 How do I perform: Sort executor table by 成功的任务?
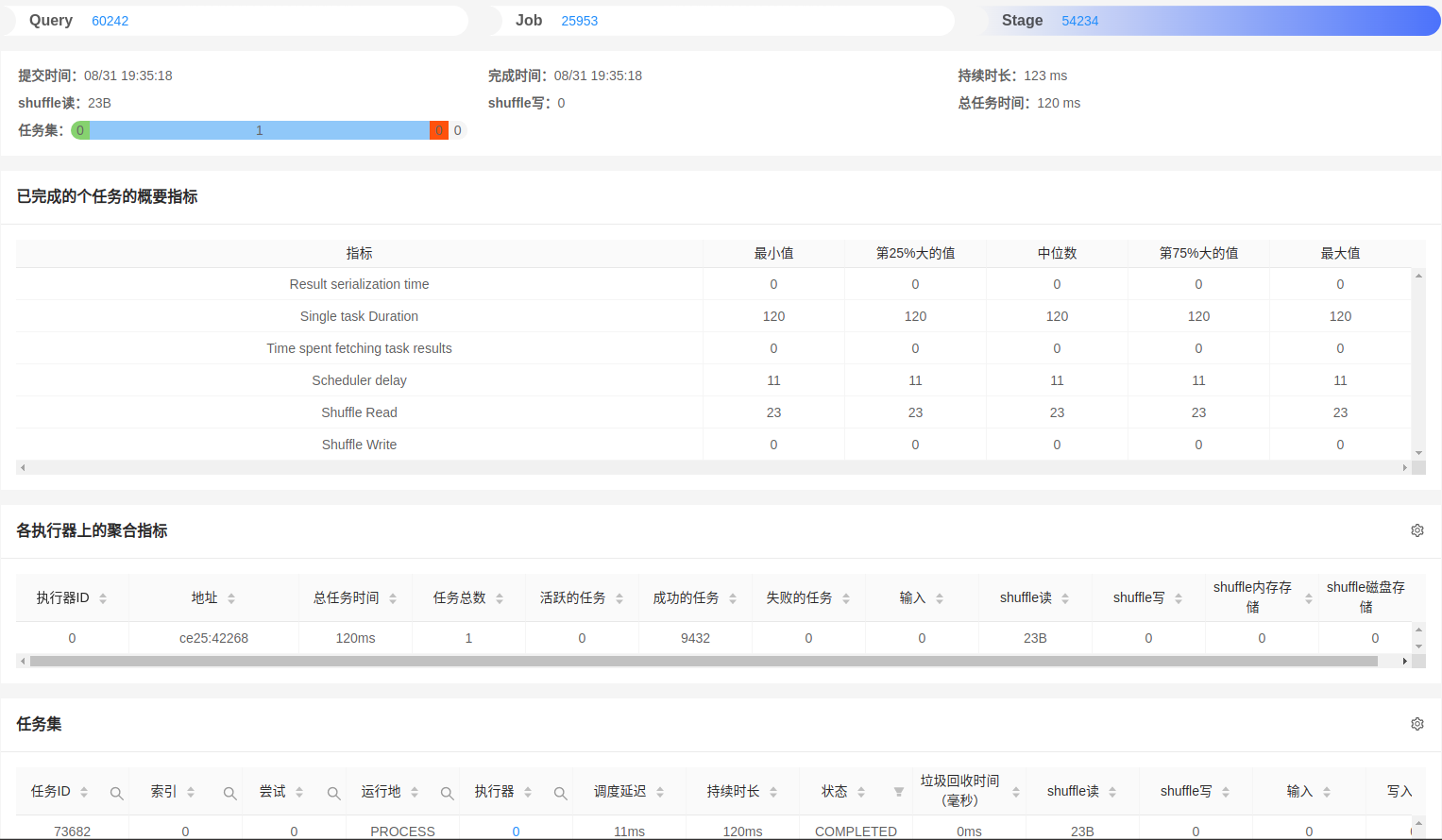tap(733, 598)
